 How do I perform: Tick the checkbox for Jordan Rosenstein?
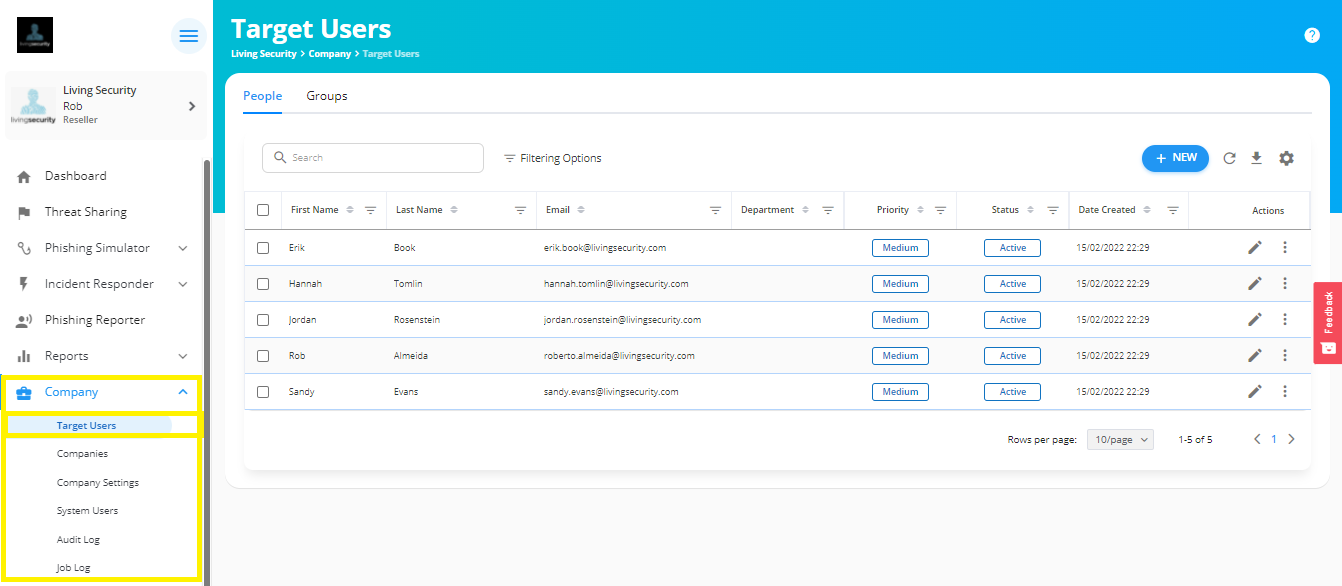263,320
